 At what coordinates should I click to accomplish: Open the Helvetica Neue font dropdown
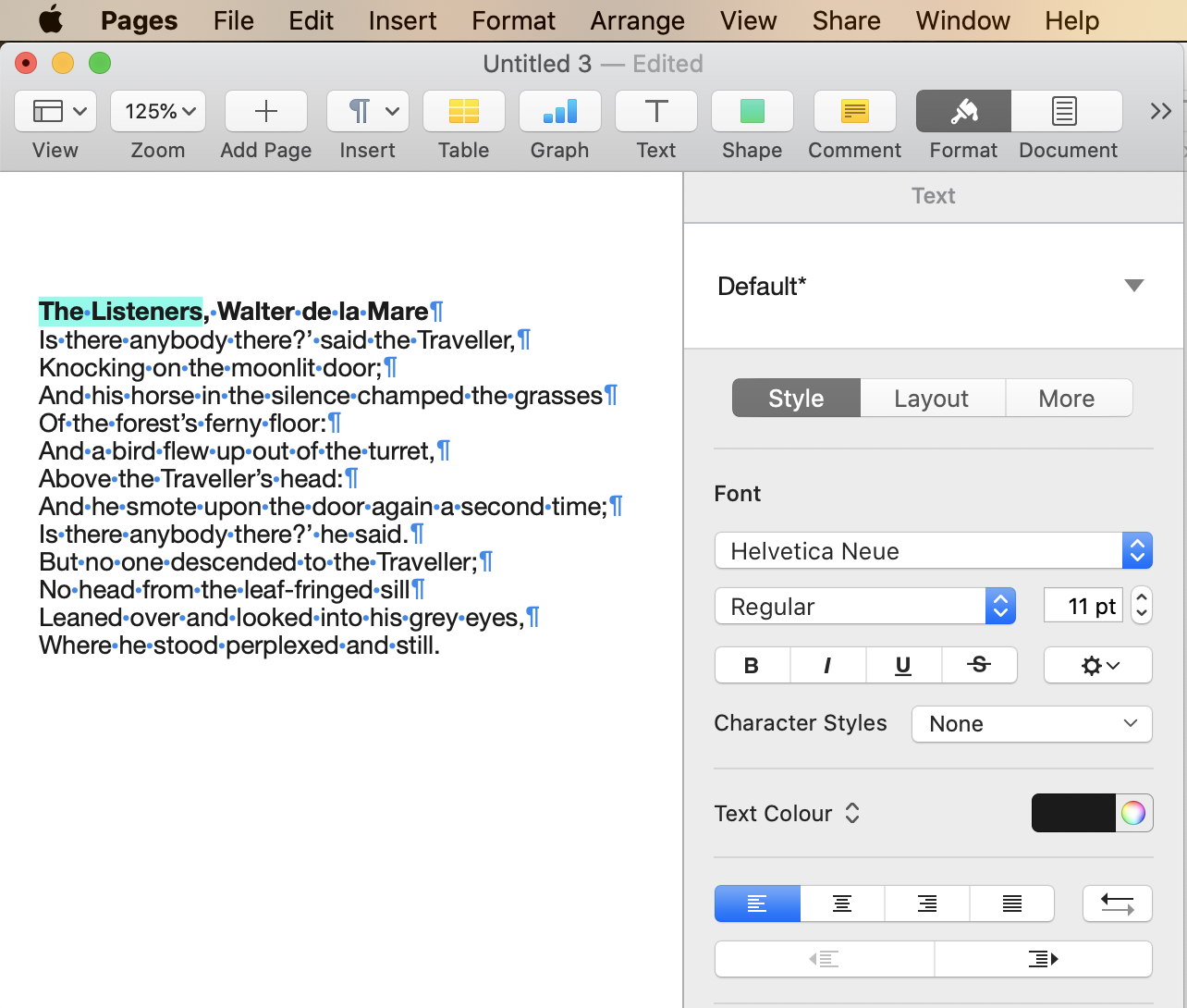pyautogui.click(x=934, y=551)
